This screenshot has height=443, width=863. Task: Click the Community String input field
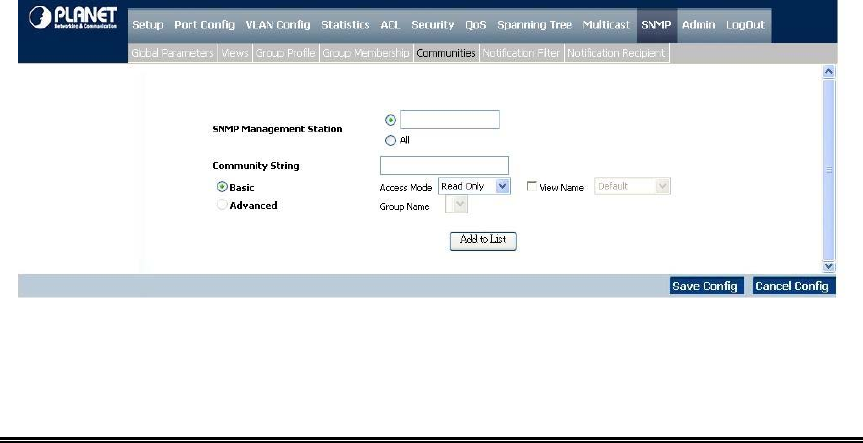(445, 165)
